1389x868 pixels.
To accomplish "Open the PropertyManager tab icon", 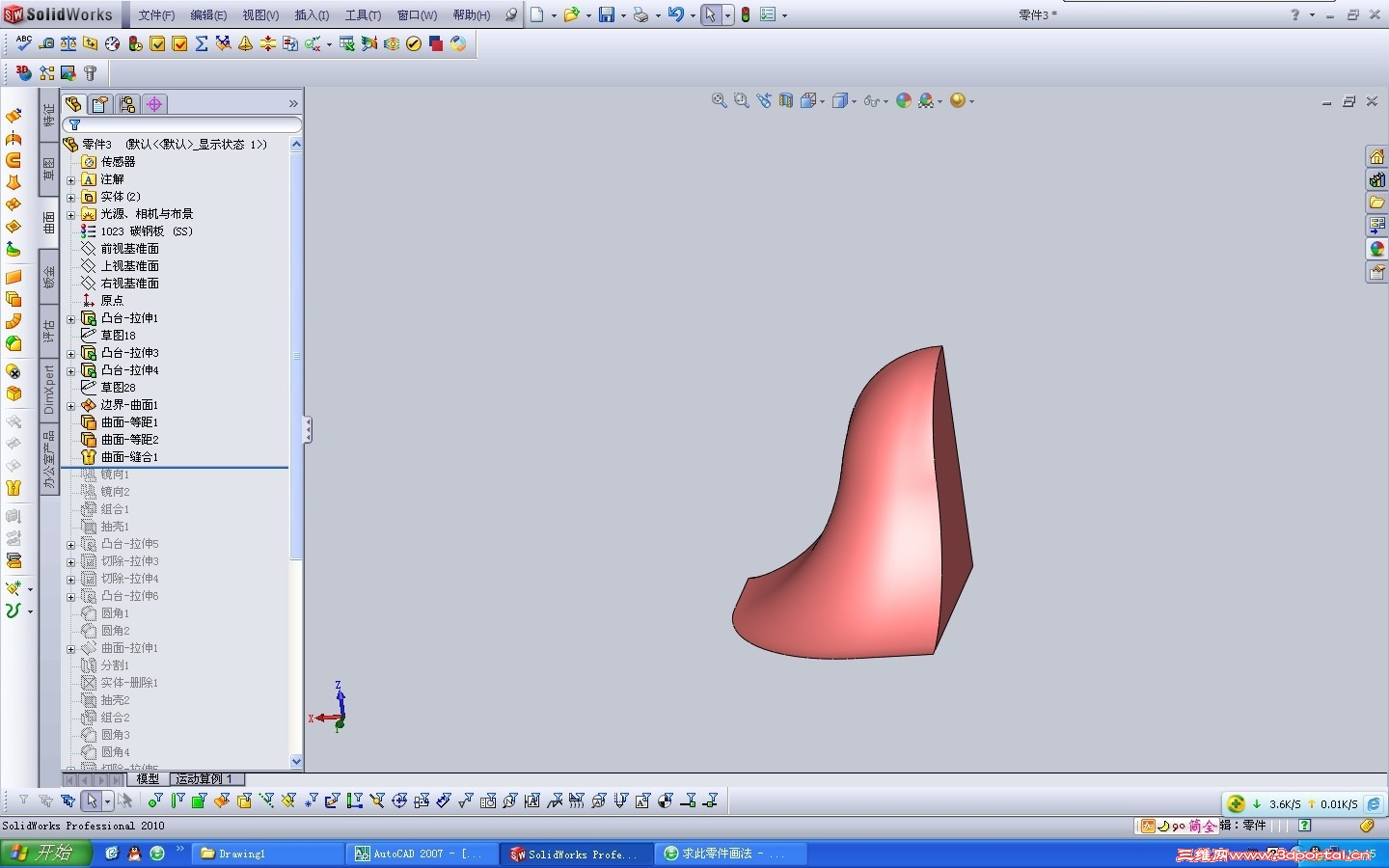I will (x=100, y=103).
